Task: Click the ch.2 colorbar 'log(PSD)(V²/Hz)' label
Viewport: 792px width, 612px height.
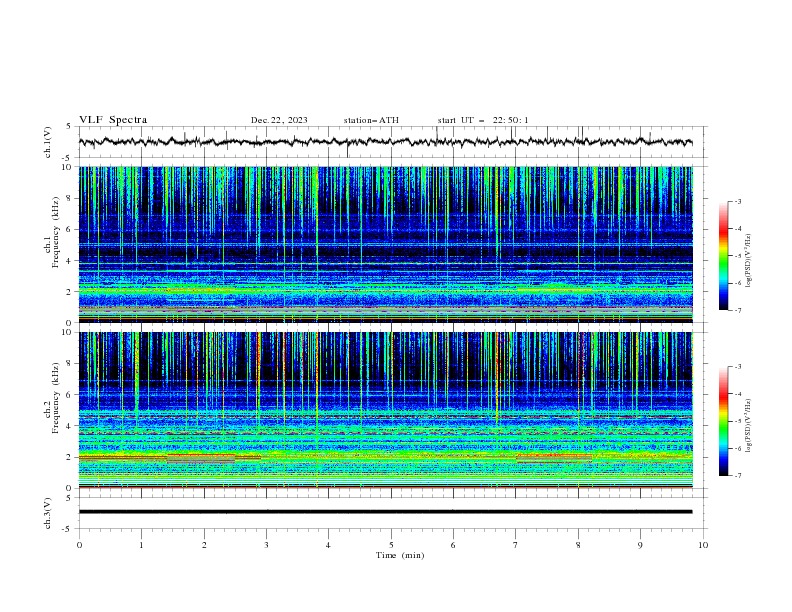Action: (x=749, y=426)
